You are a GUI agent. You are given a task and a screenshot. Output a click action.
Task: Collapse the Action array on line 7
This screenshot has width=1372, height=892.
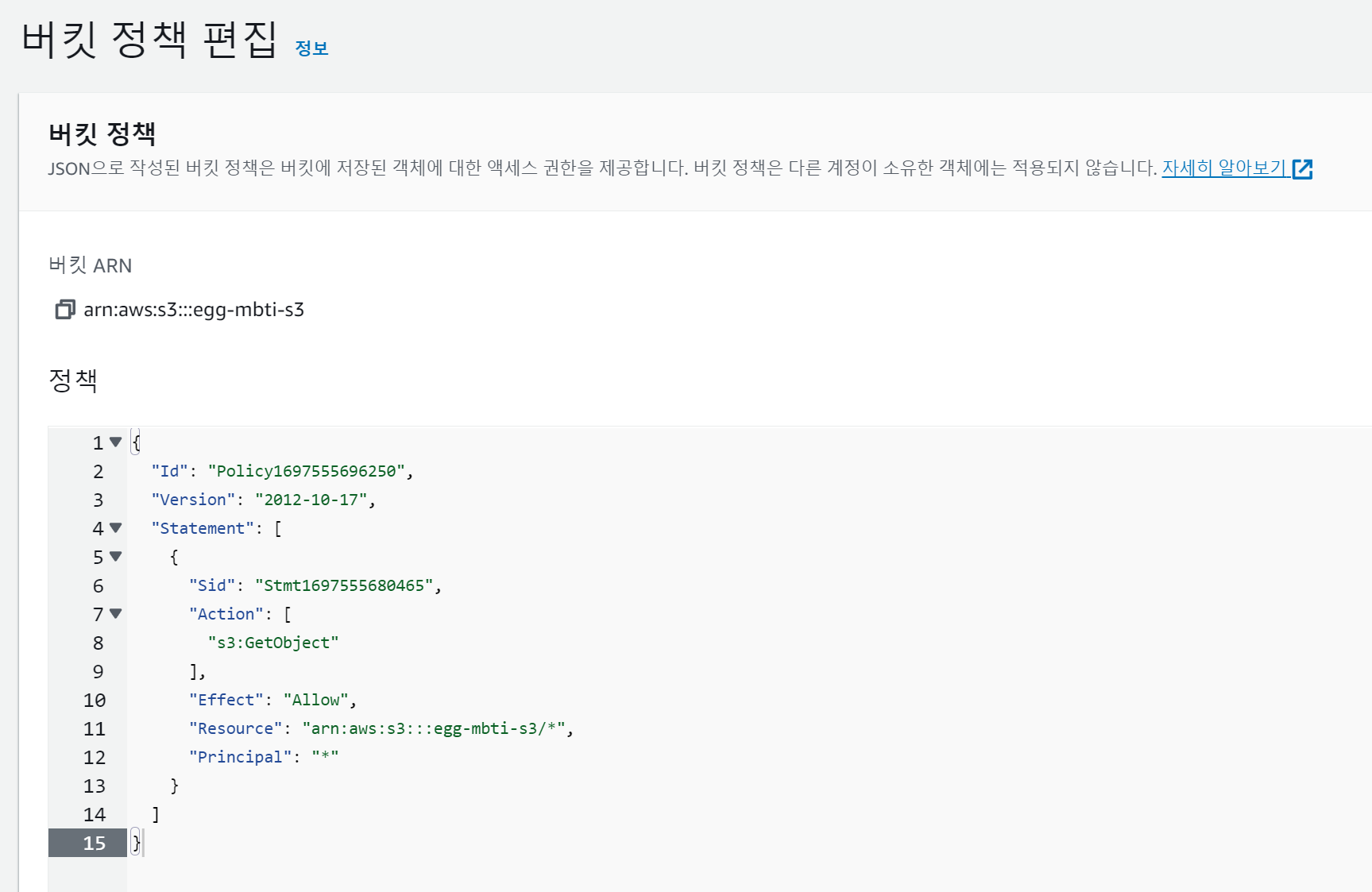point(116,613)
